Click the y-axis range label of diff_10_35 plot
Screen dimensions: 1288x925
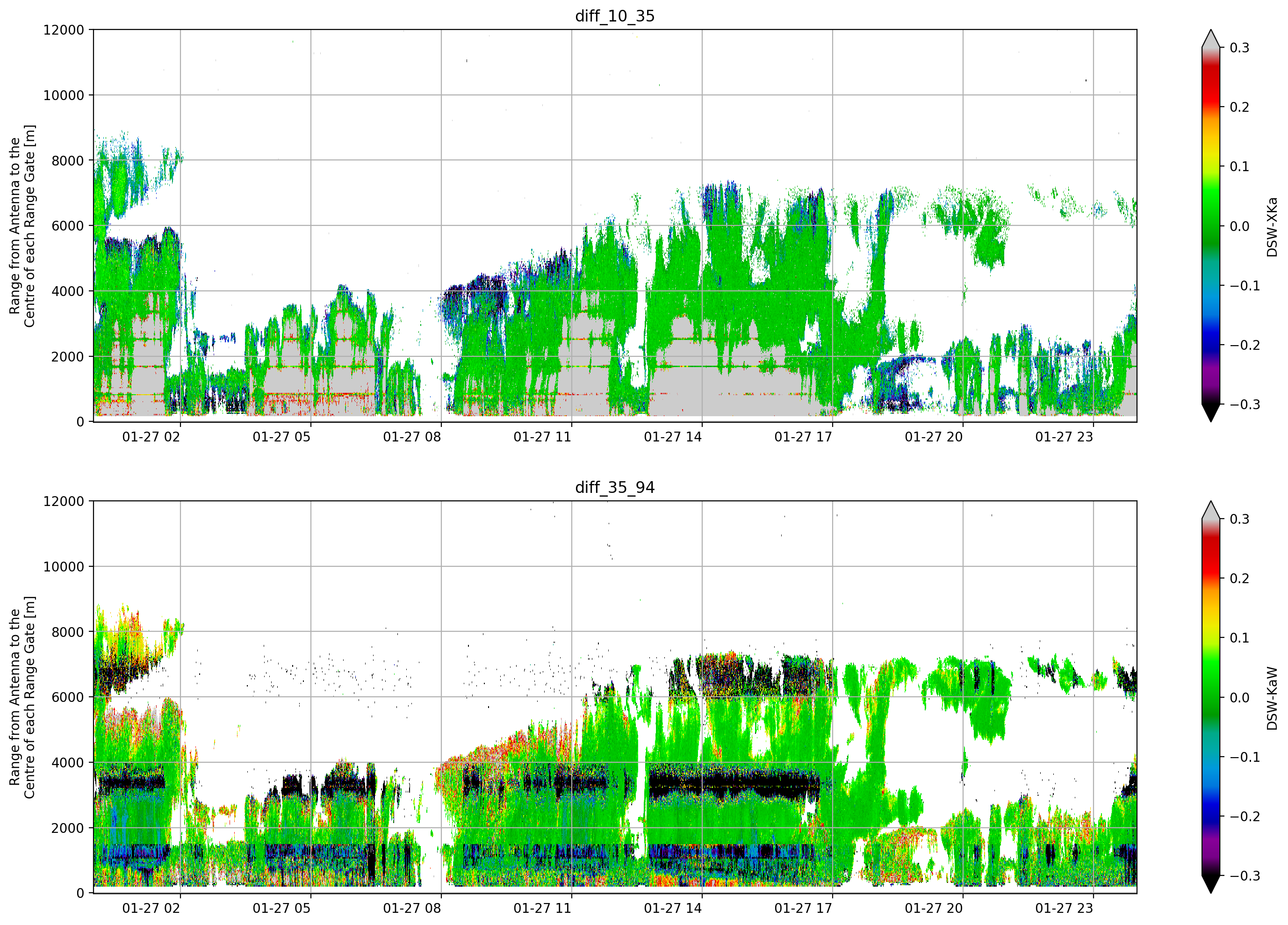click(x=22, y=225)
